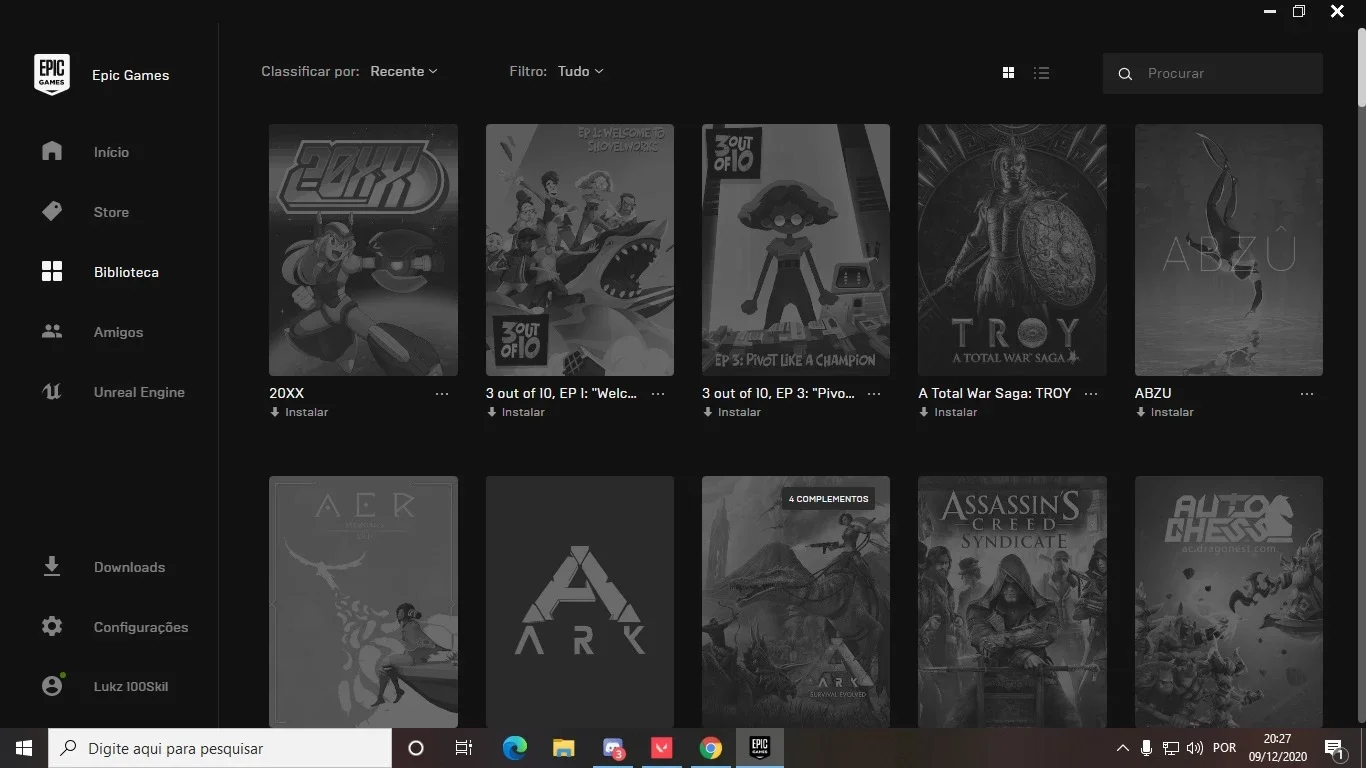Click the A Total War Saga: TROY title
Image resolution: width=1366 pixels, height=768 pixels.
pyautogui.click(x=995, y=393)
